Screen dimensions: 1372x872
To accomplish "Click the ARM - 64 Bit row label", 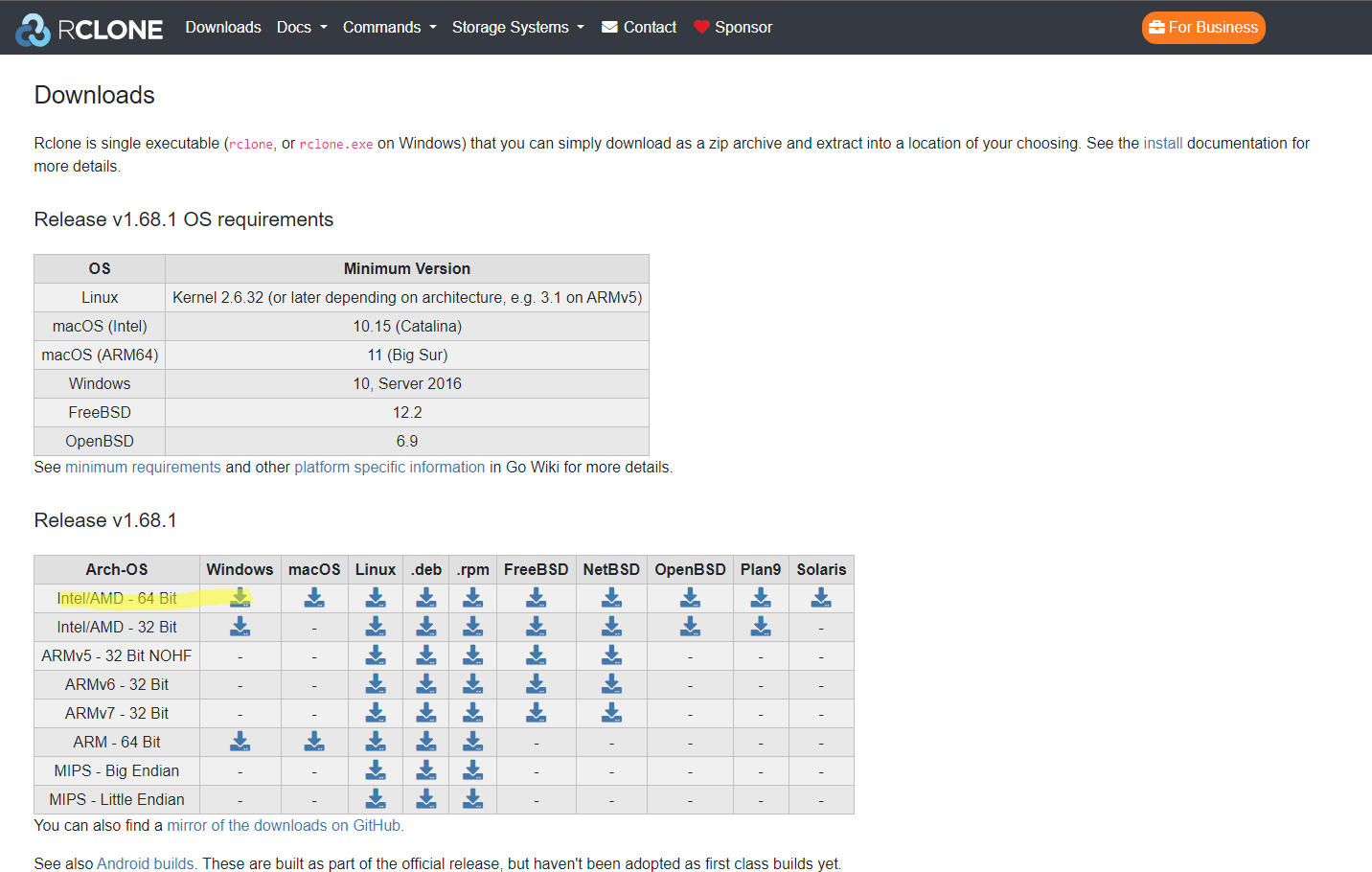I will click(117, 742).
